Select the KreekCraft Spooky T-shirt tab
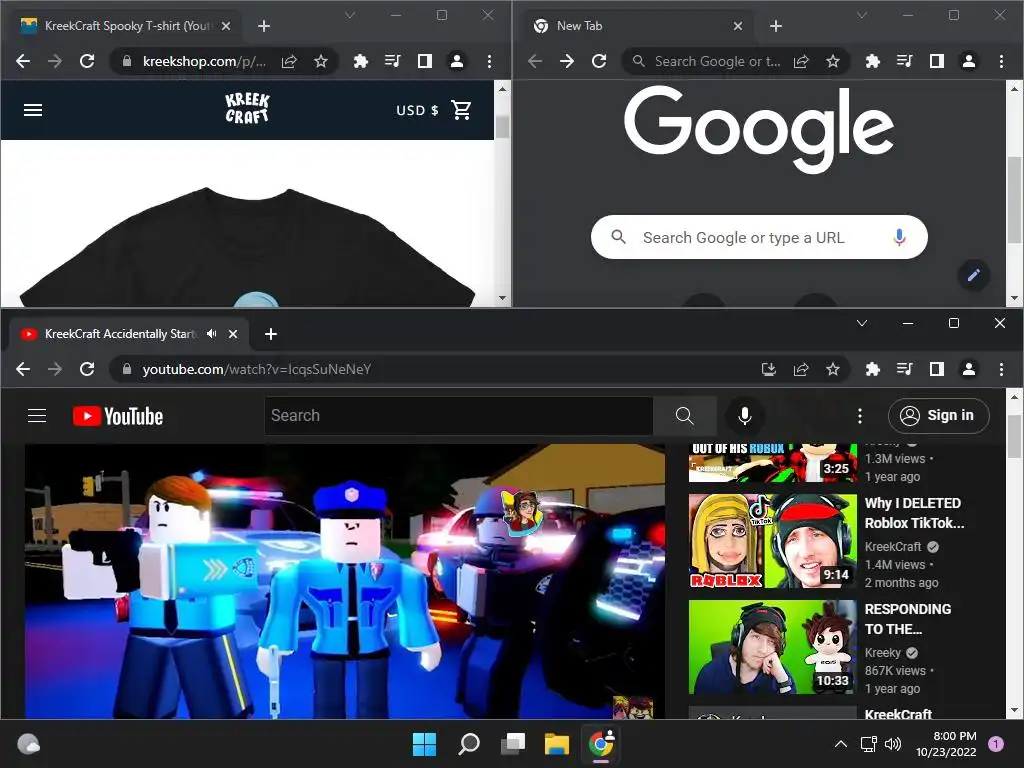 [x=125, y=26]
